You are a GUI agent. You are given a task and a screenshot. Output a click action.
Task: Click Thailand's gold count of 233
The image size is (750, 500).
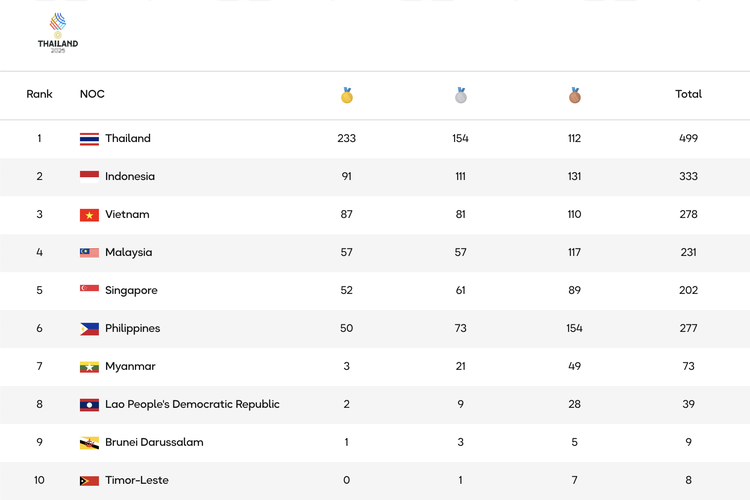pyautogui.click(x=346, y=138)
